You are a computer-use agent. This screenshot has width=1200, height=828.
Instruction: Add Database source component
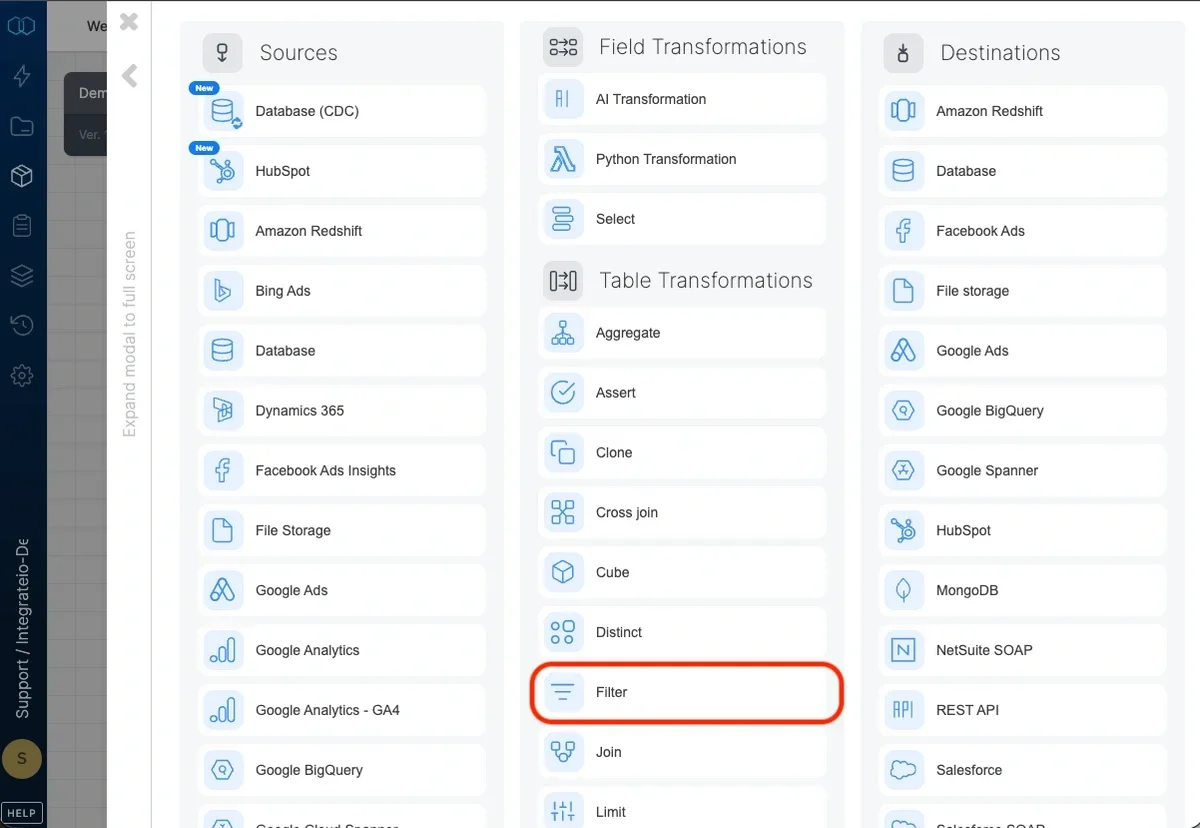tap(342, 351)
